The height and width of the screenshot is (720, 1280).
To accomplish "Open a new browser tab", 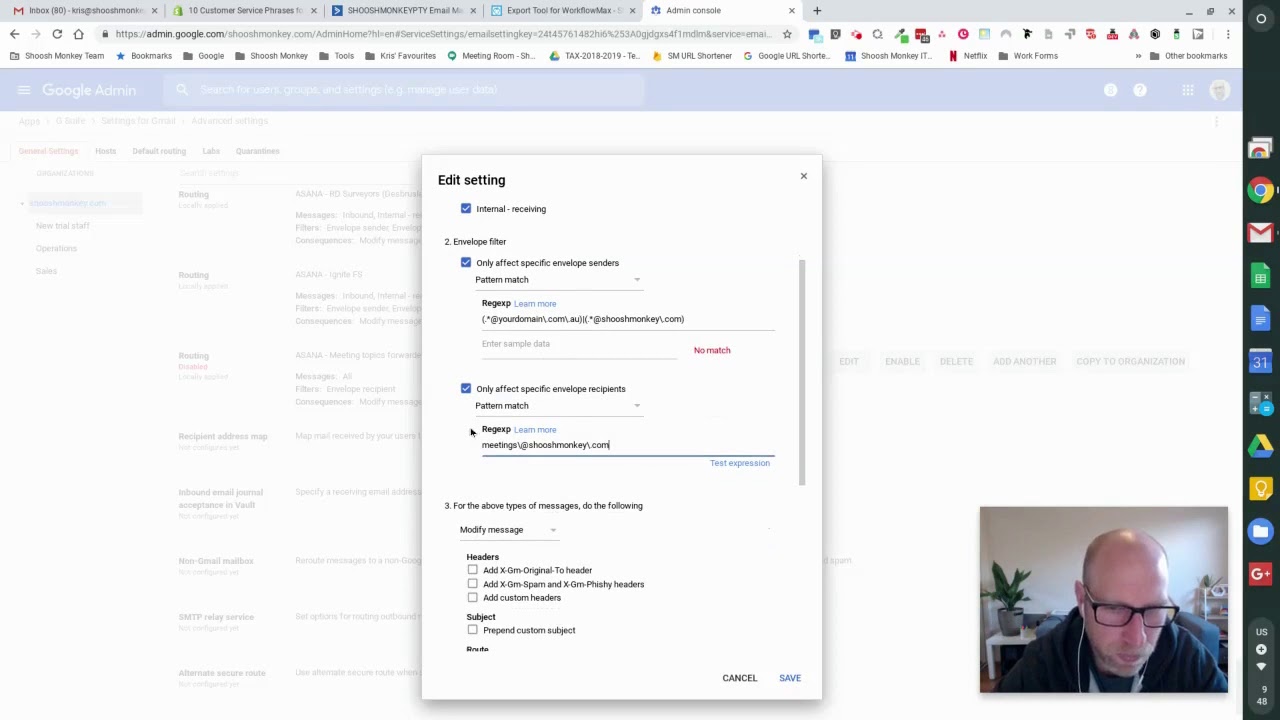I will (x=817, y=10).
